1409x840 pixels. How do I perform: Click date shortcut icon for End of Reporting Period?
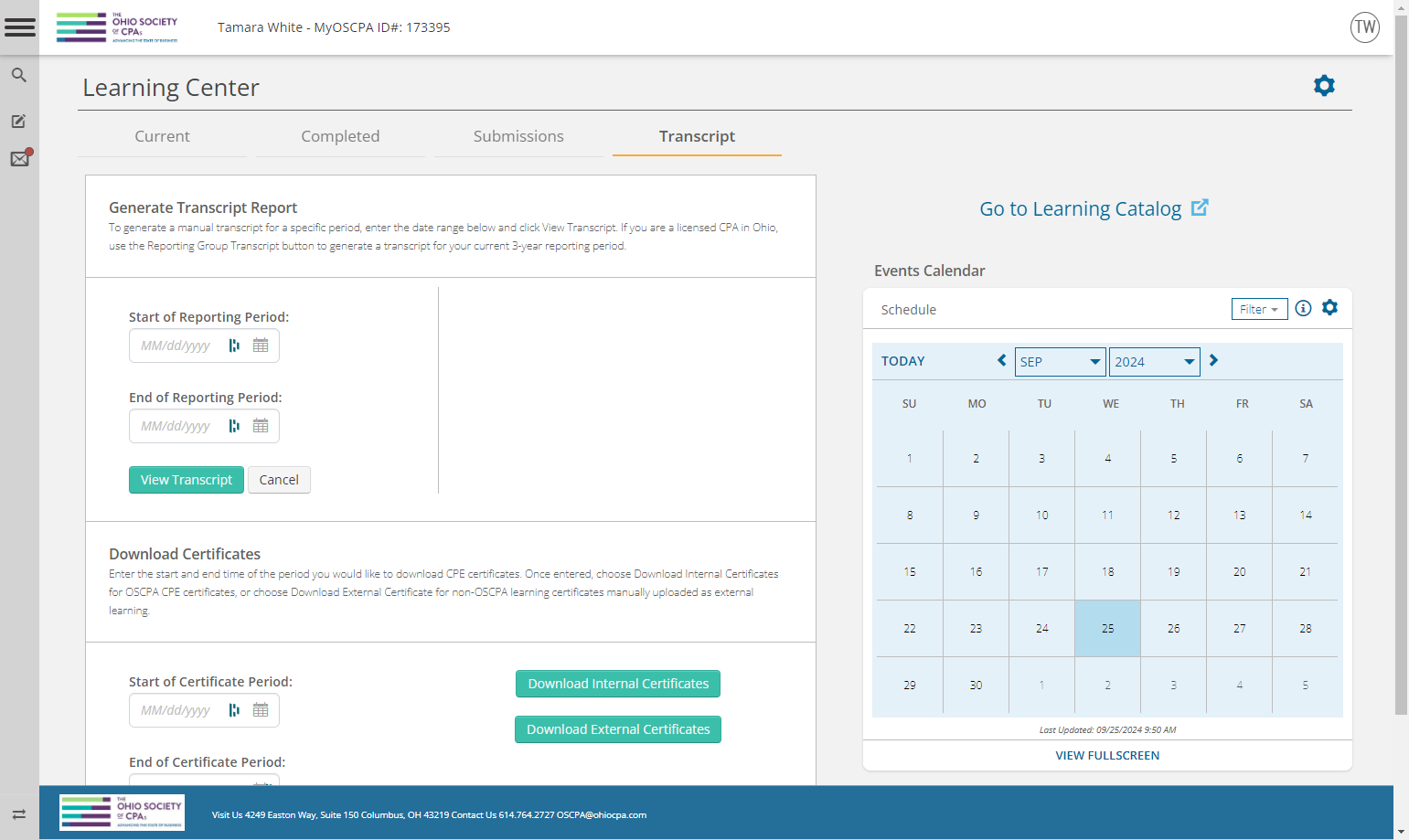click(234, 426)
